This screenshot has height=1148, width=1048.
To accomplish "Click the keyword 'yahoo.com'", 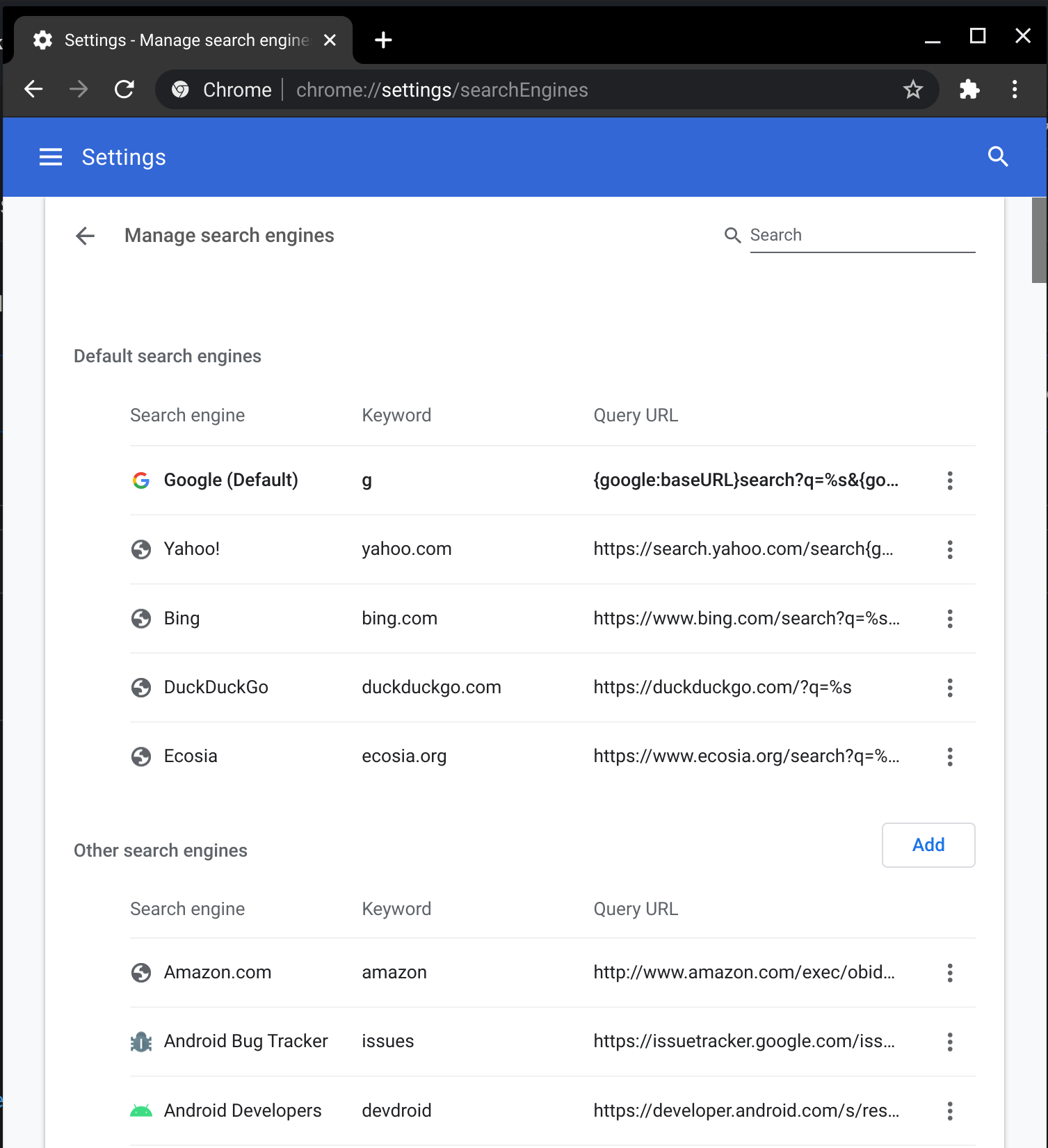I will coord(407,549).
